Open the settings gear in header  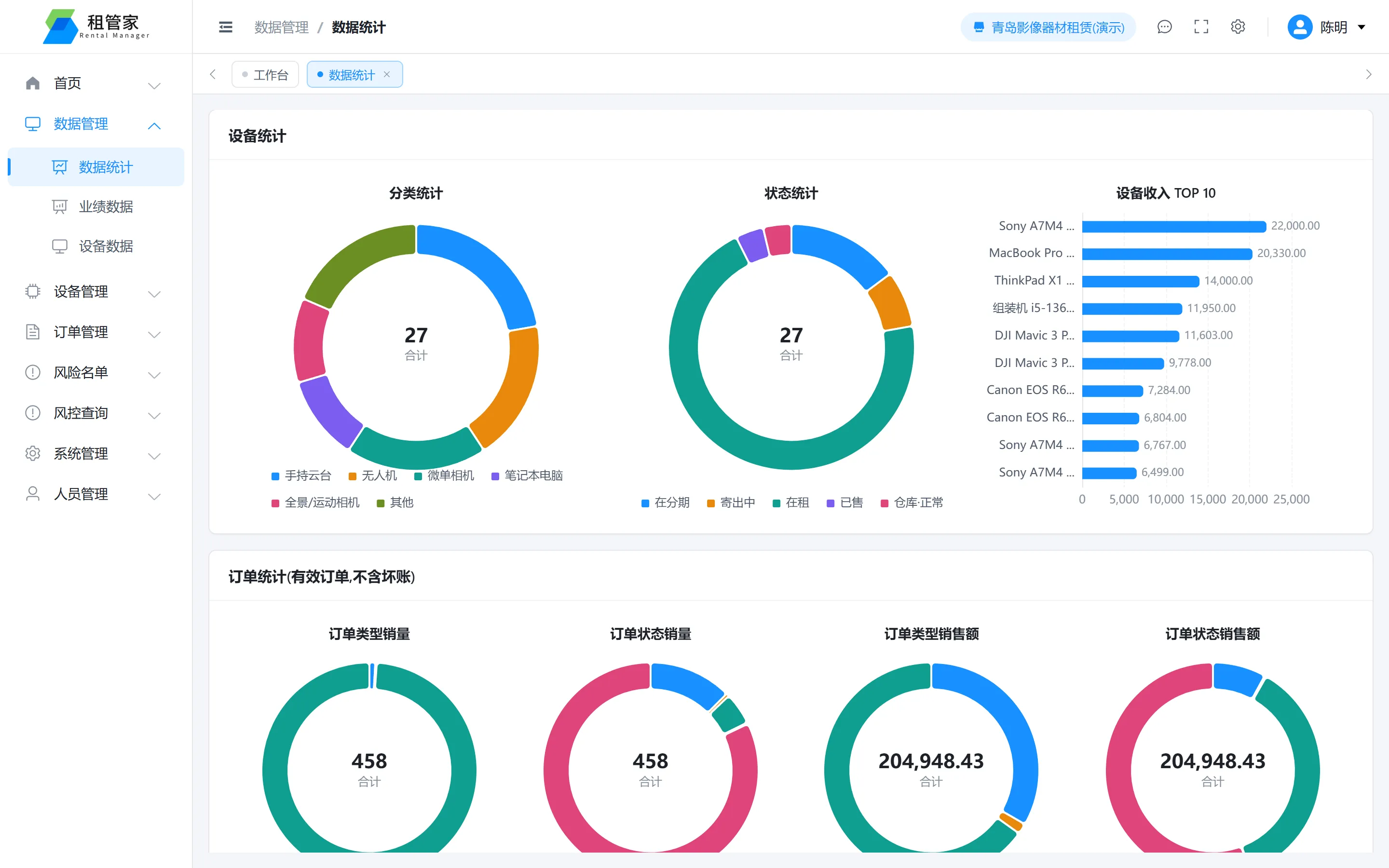(x=1238, y=27)
